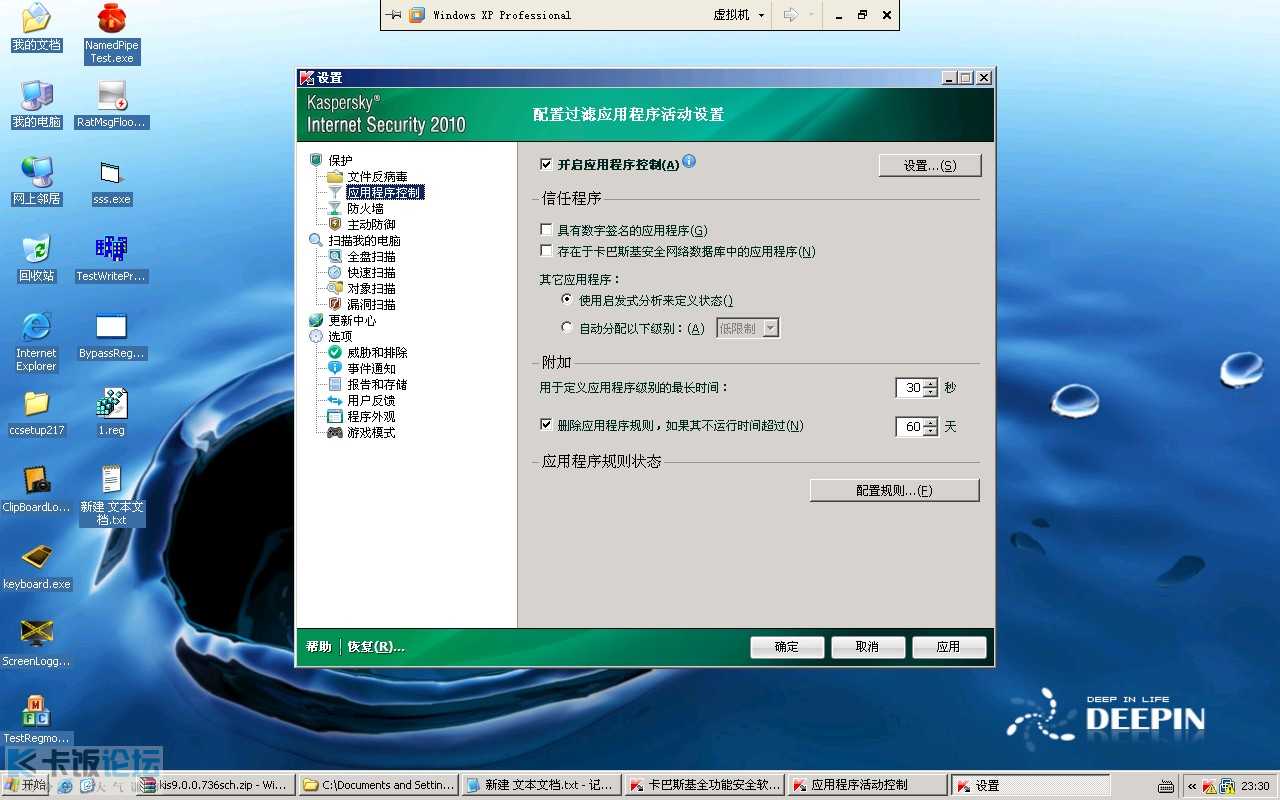
Task: Select 更新中心 globe icon
Action: click(316, 320)
